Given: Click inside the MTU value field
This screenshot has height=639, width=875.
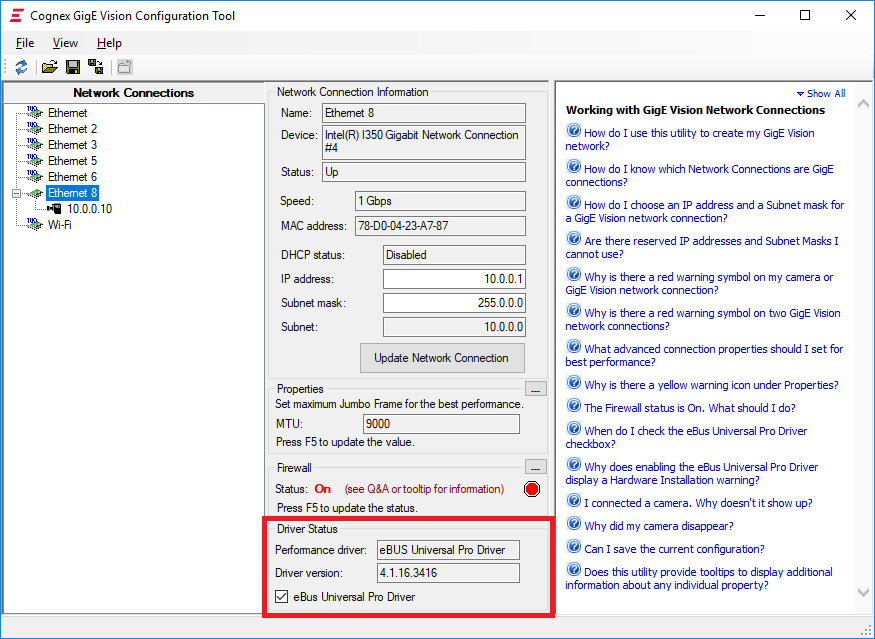Looking at the screenshot, I should tap(440, 424).
